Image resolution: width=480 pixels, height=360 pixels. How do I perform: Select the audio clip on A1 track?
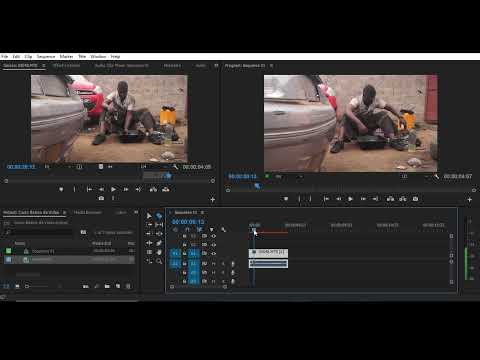[x=268, y=264]
